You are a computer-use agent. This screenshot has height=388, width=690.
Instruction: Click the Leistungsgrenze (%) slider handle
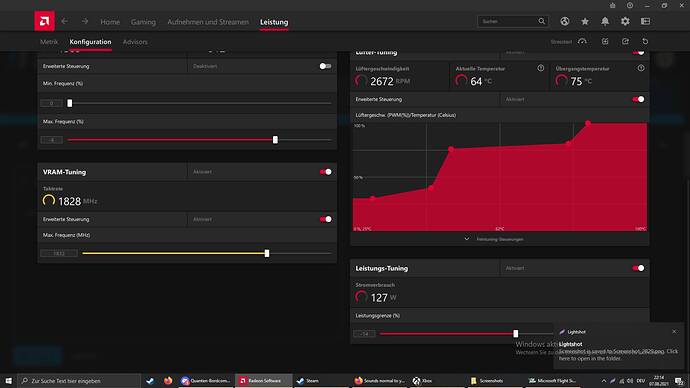[515, 333]
